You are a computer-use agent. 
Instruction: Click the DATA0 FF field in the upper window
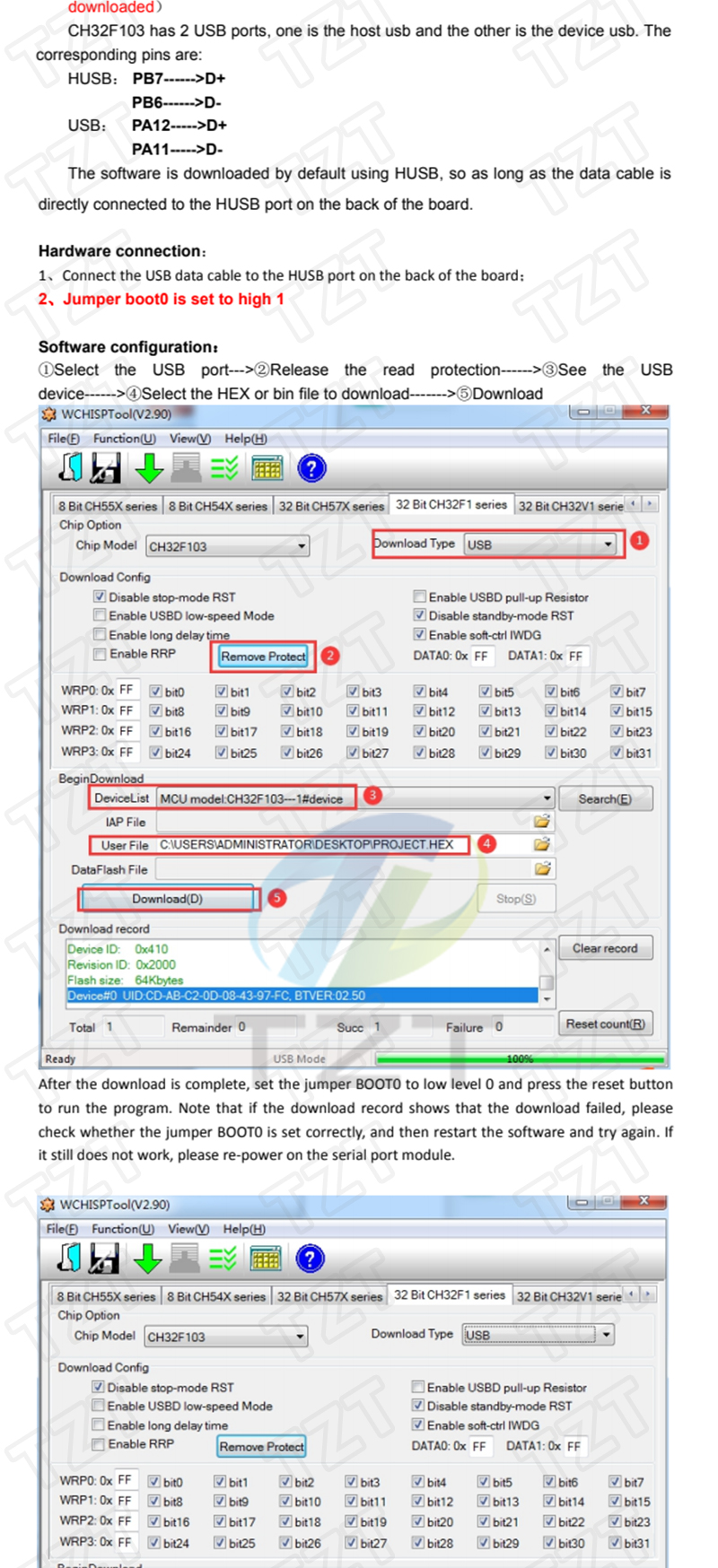point(482,656)
